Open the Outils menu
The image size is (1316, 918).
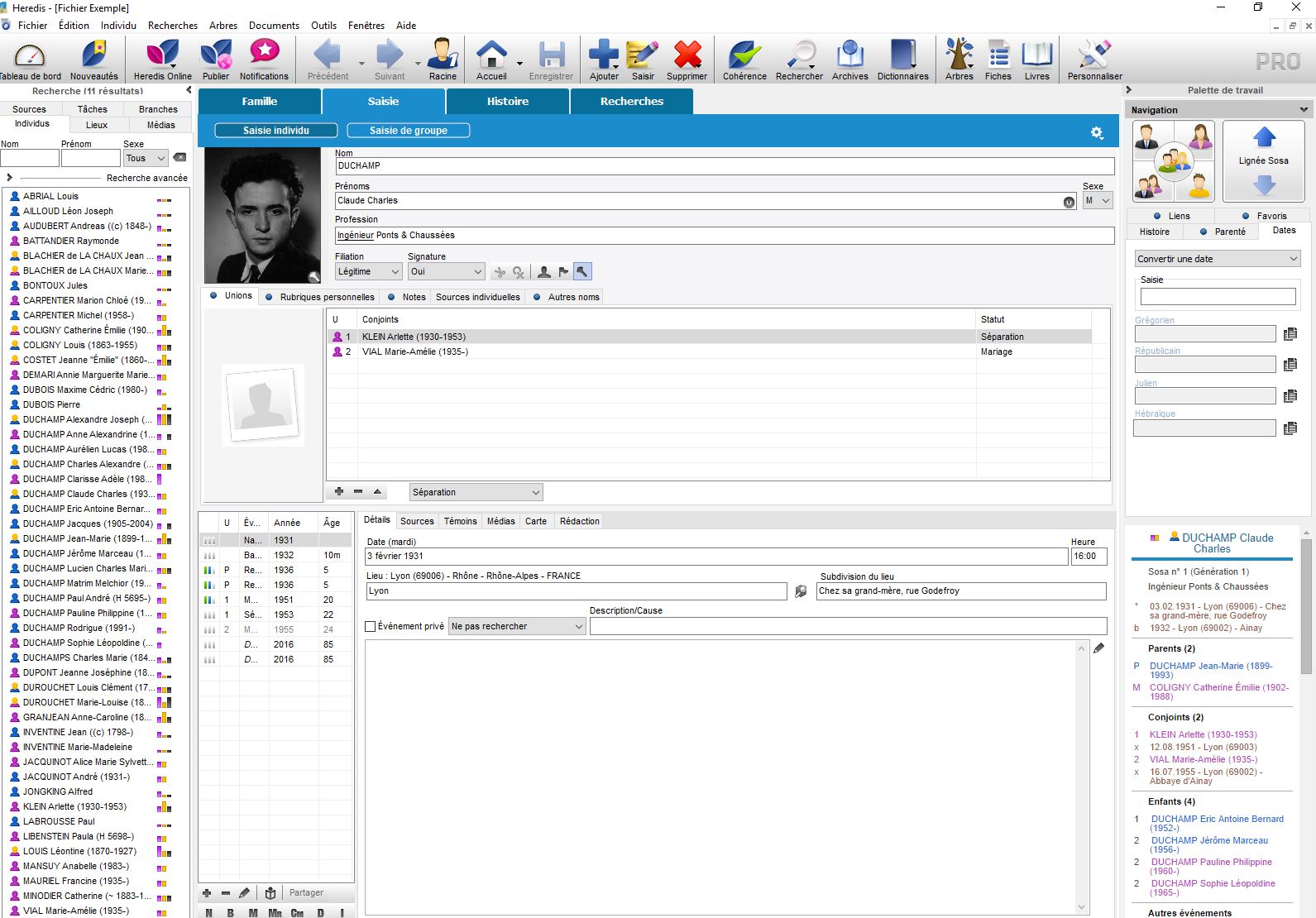323,26
